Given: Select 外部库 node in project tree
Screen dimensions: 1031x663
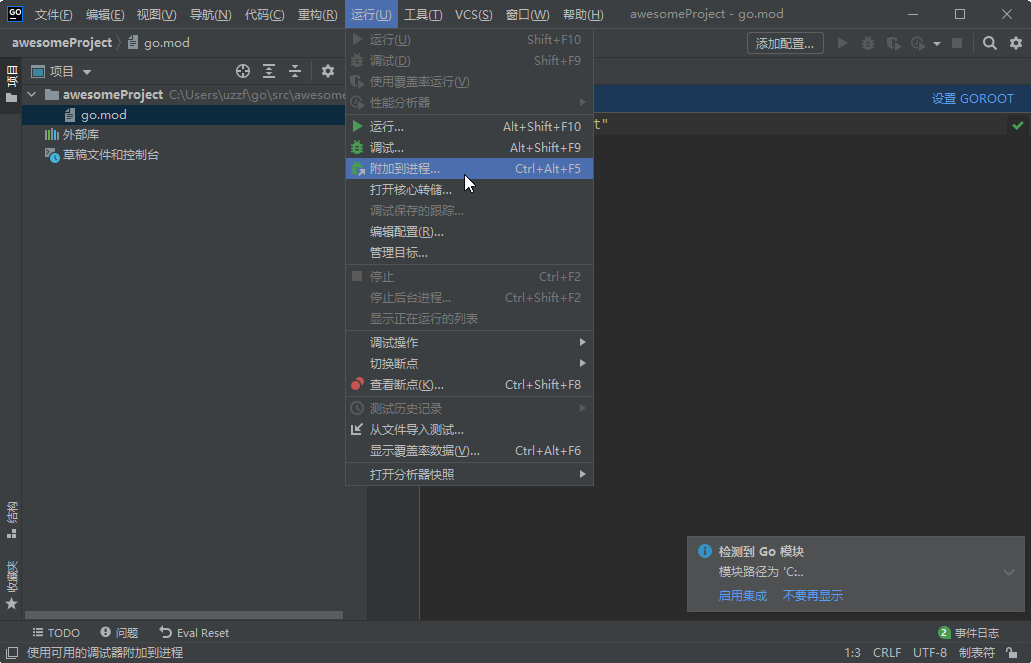Looking at the screenshot, I should pos(72,134).
